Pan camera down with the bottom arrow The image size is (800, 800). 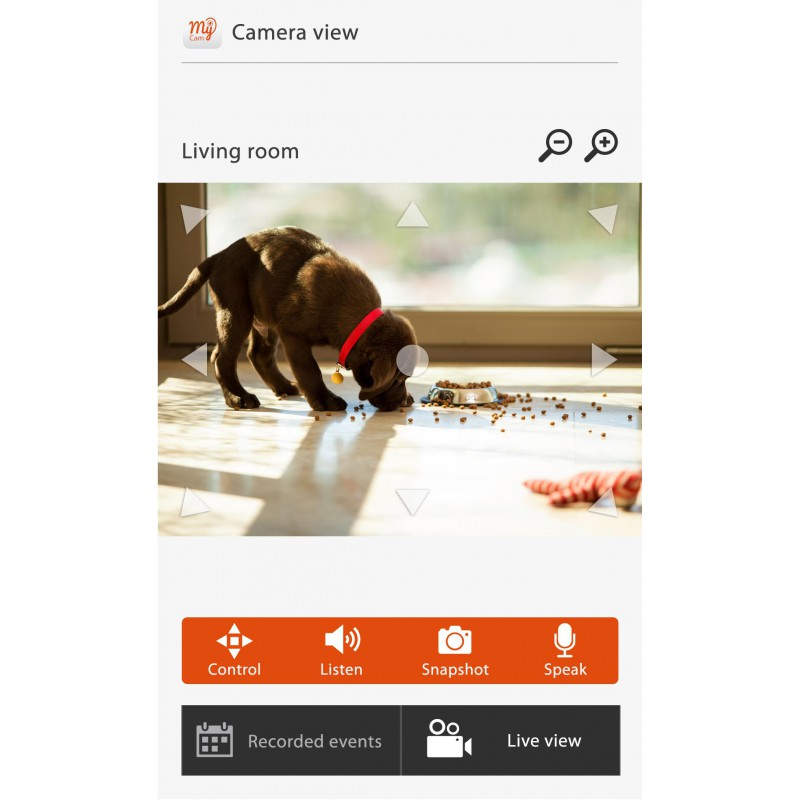[412, 502]
